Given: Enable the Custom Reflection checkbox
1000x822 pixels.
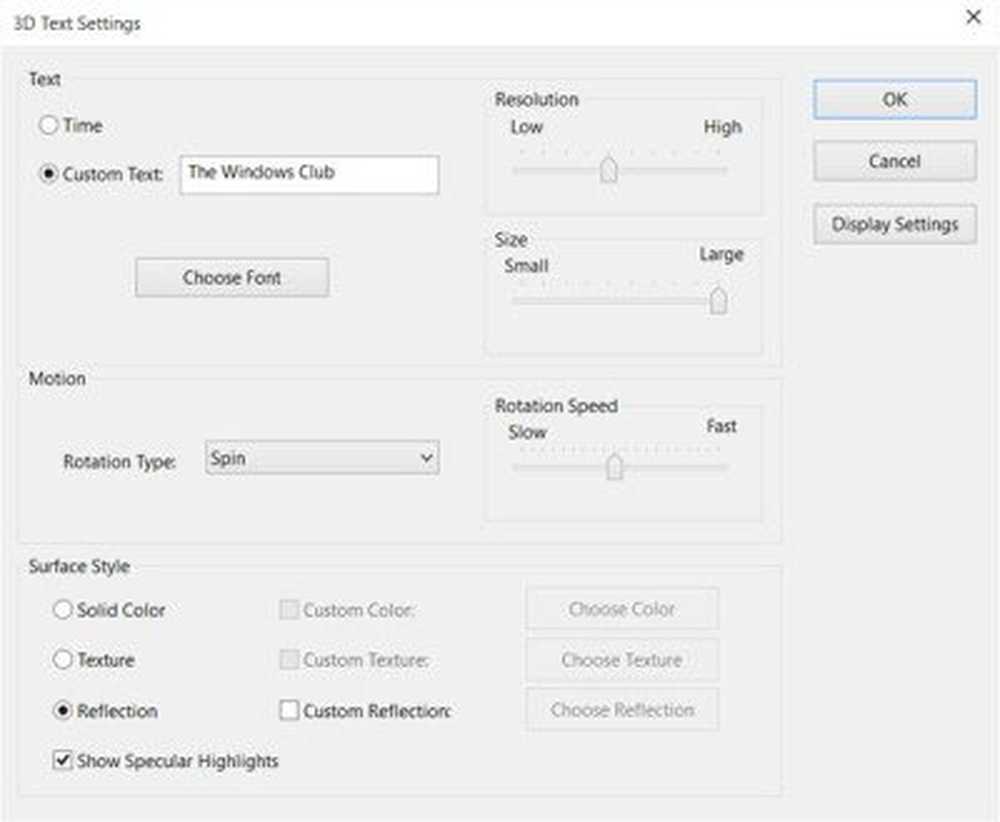Looking at the screenshot, I should click(289, 711).
